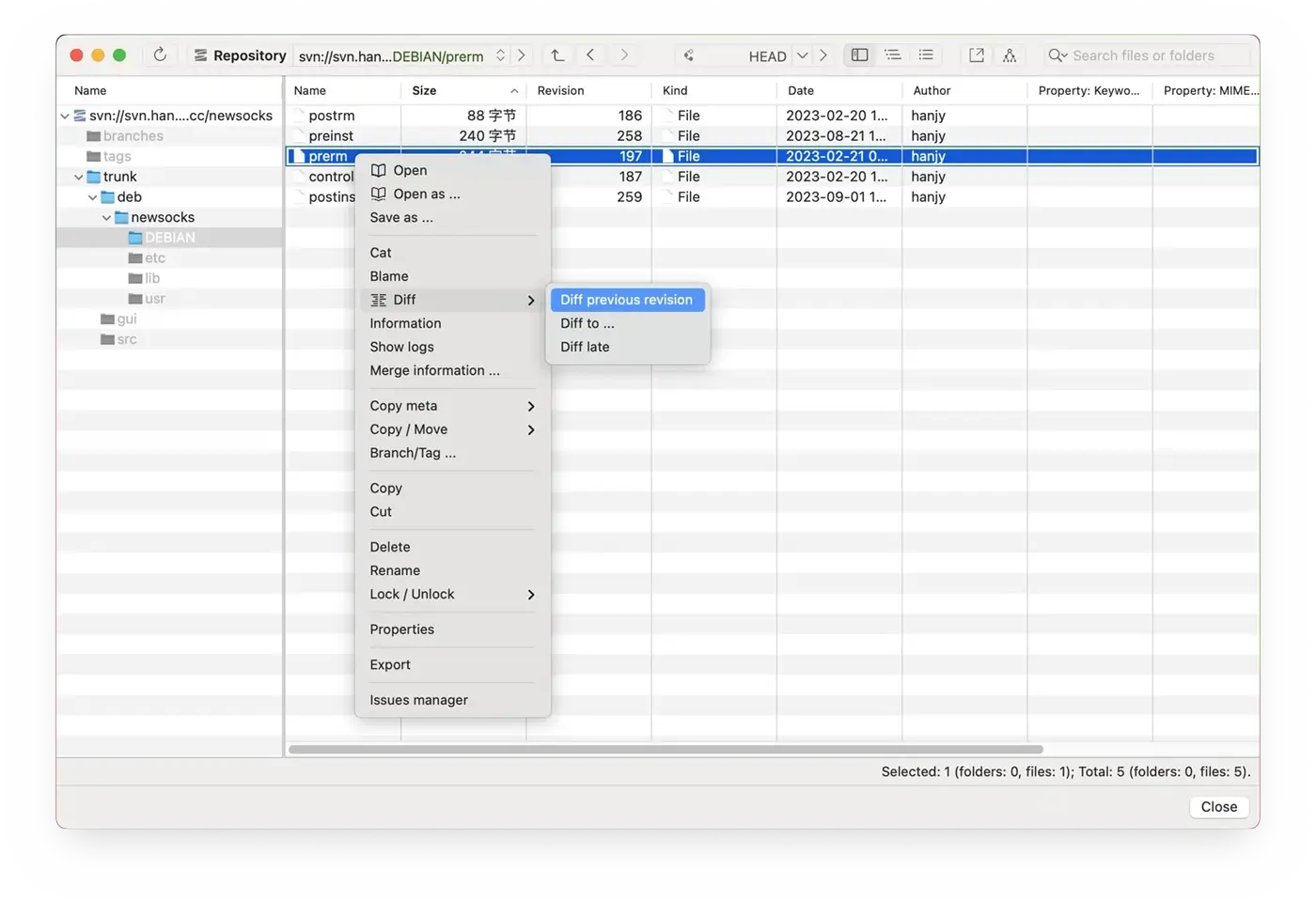
Task: Click the Repository icon next to the address bar
Action: coord(200,54)
